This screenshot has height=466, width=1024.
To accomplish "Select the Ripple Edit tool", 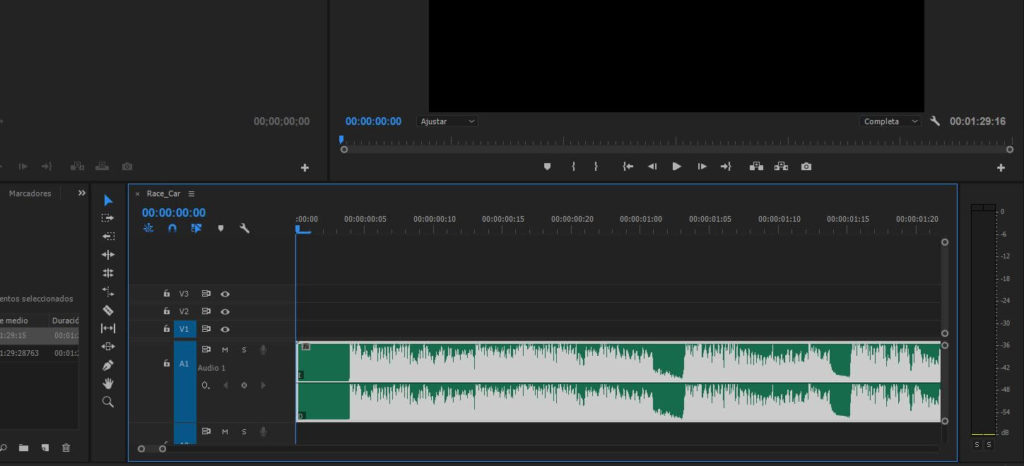I will click(x=108, y=255).
